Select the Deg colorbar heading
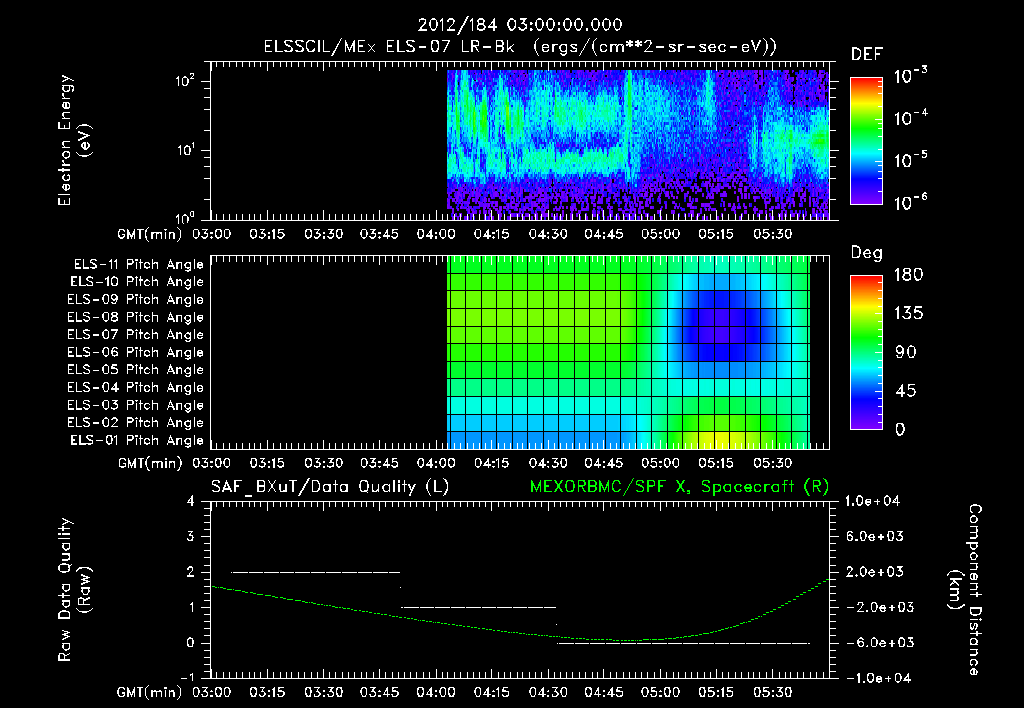1024x708 pixels. (867, 253)
